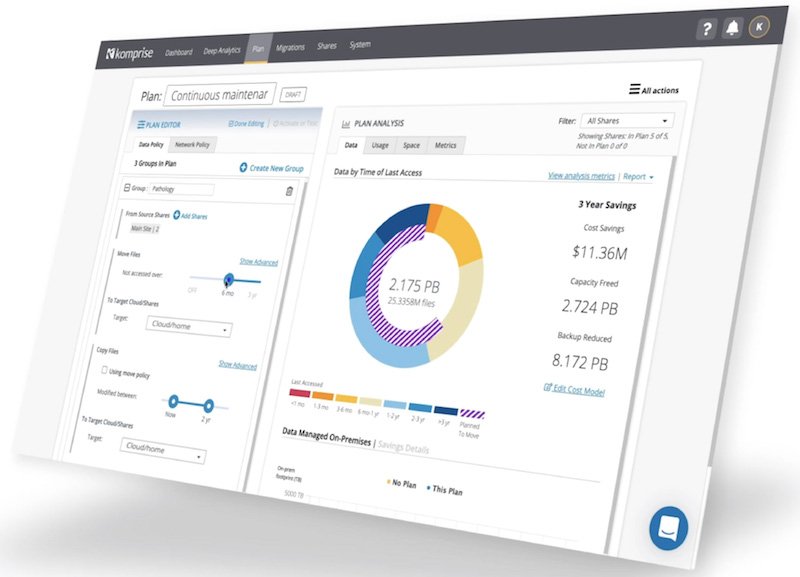
Task: Click the plus icon beside Create New Group
Action: pos(243,167)
